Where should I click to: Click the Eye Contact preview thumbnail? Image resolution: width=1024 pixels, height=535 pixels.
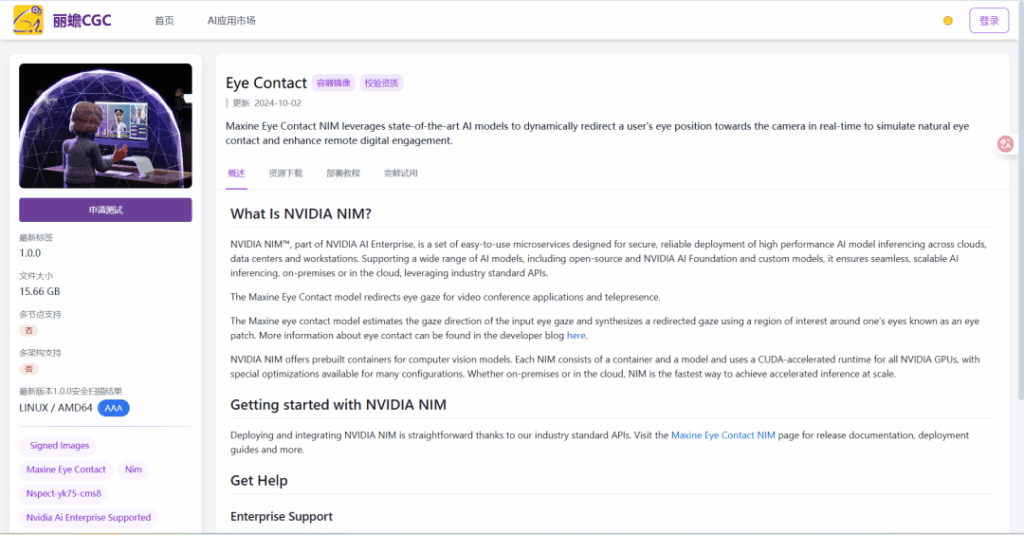coord(106,125)
